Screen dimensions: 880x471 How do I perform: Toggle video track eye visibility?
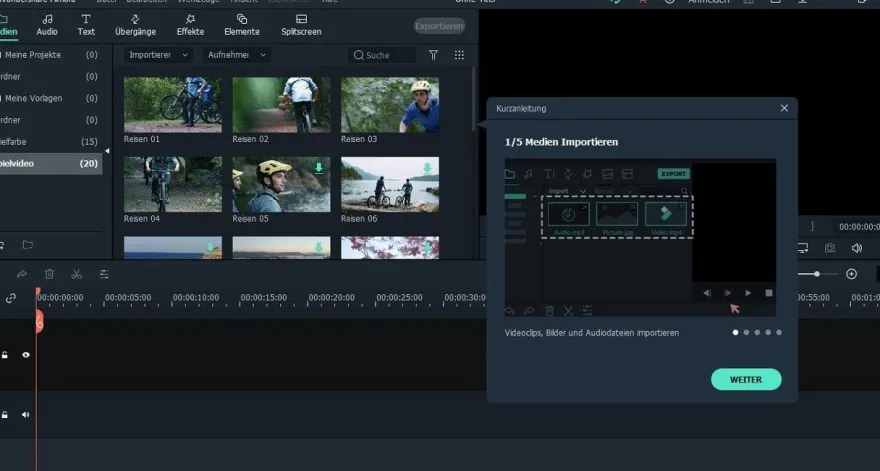(26, 355)
